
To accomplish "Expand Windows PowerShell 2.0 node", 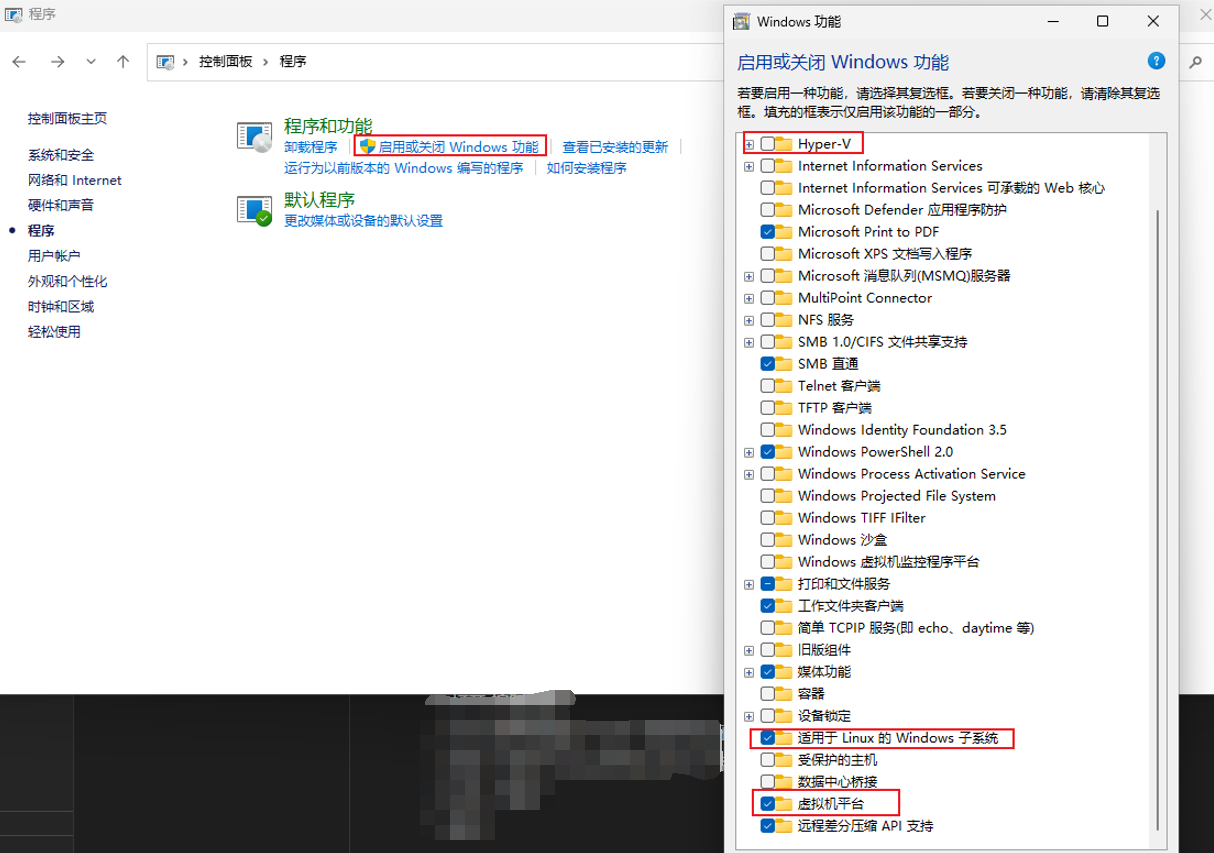I will tap(749, 452).
